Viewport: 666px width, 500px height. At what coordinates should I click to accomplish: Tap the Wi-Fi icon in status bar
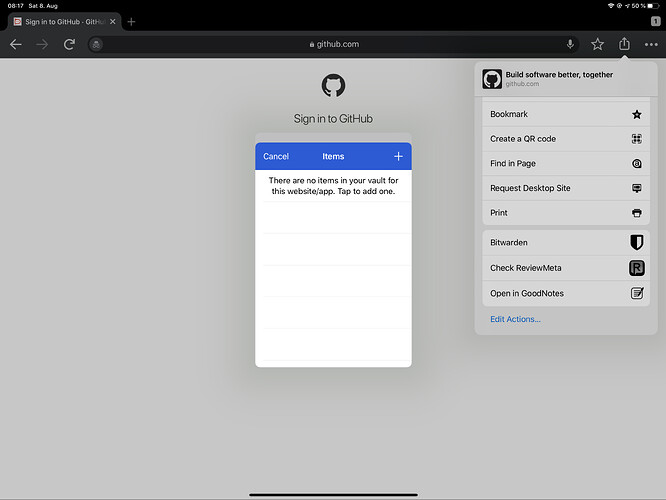(611, 6)
